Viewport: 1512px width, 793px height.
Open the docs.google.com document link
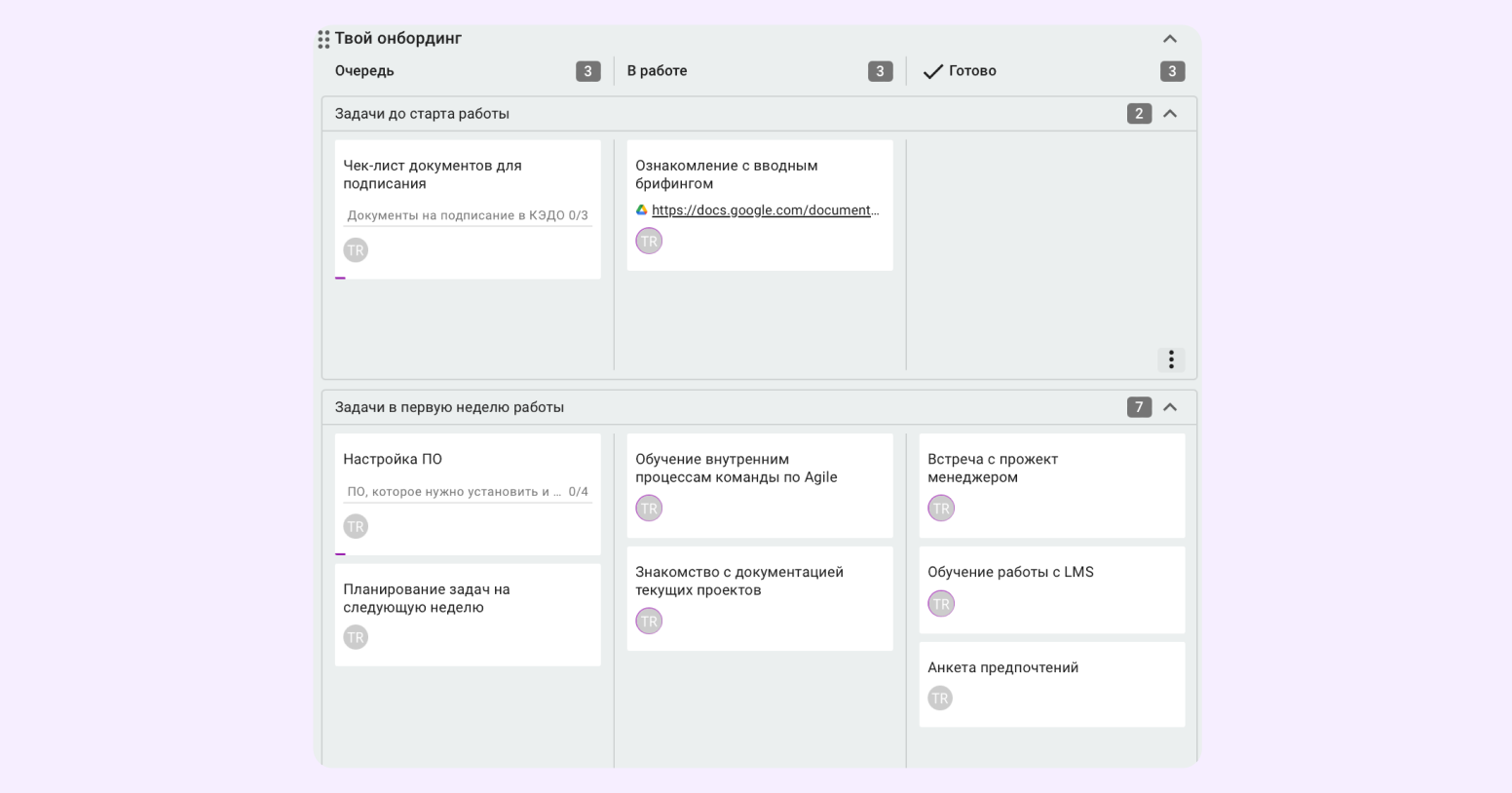[765, 209]
